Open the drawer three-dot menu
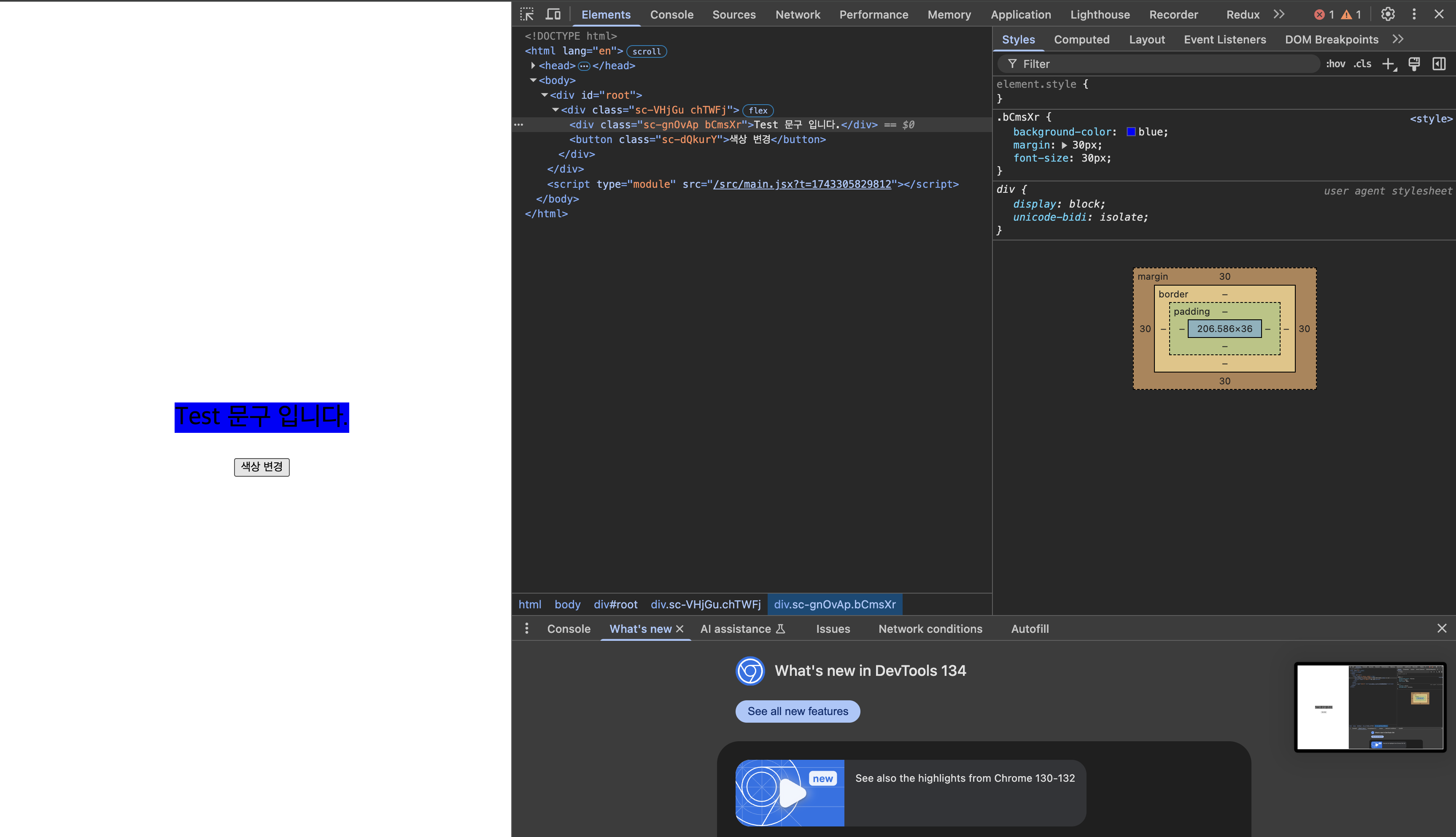The height and width of the screenshot is (837, 1456). pos(526,628)
